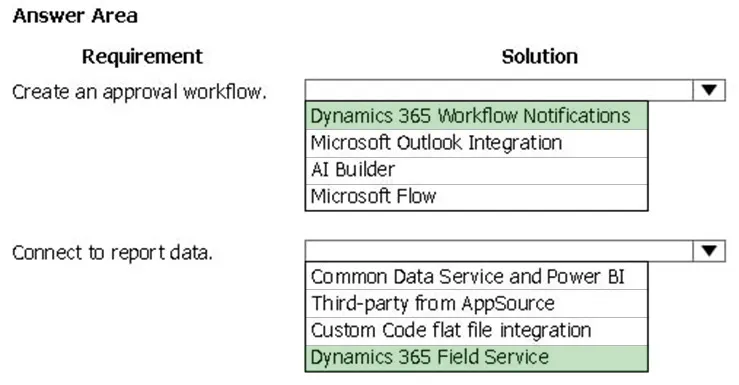Open the approval workflow dropdown arrow
Image resolution: width=739 pixels, height=385 pixels.
tap(709, 90)
